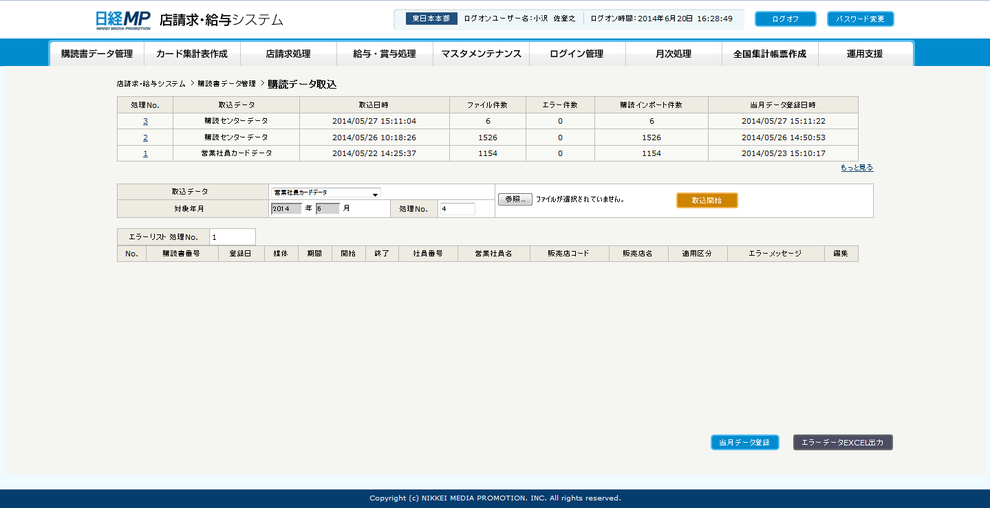The image size is (990, 508).
Task: Expand the 取込データ dropdown
Action: pos(325,192)
